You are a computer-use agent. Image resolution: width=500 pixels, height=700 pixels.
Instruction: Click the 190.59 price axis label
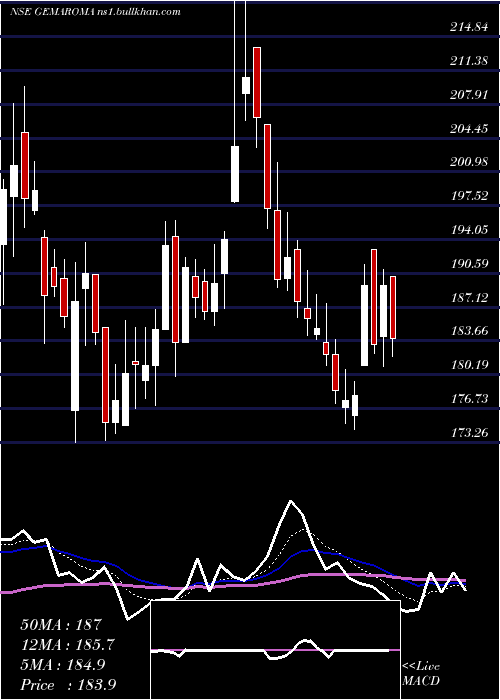coord(469,264)
